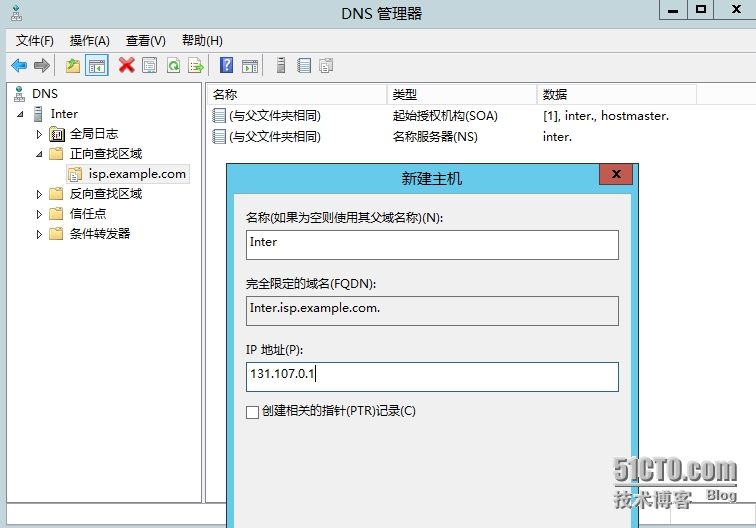Click '[1], inter., hostmaster.' data cell
Image resolution: width=756 pixels, height=528 pixels.
606,116
